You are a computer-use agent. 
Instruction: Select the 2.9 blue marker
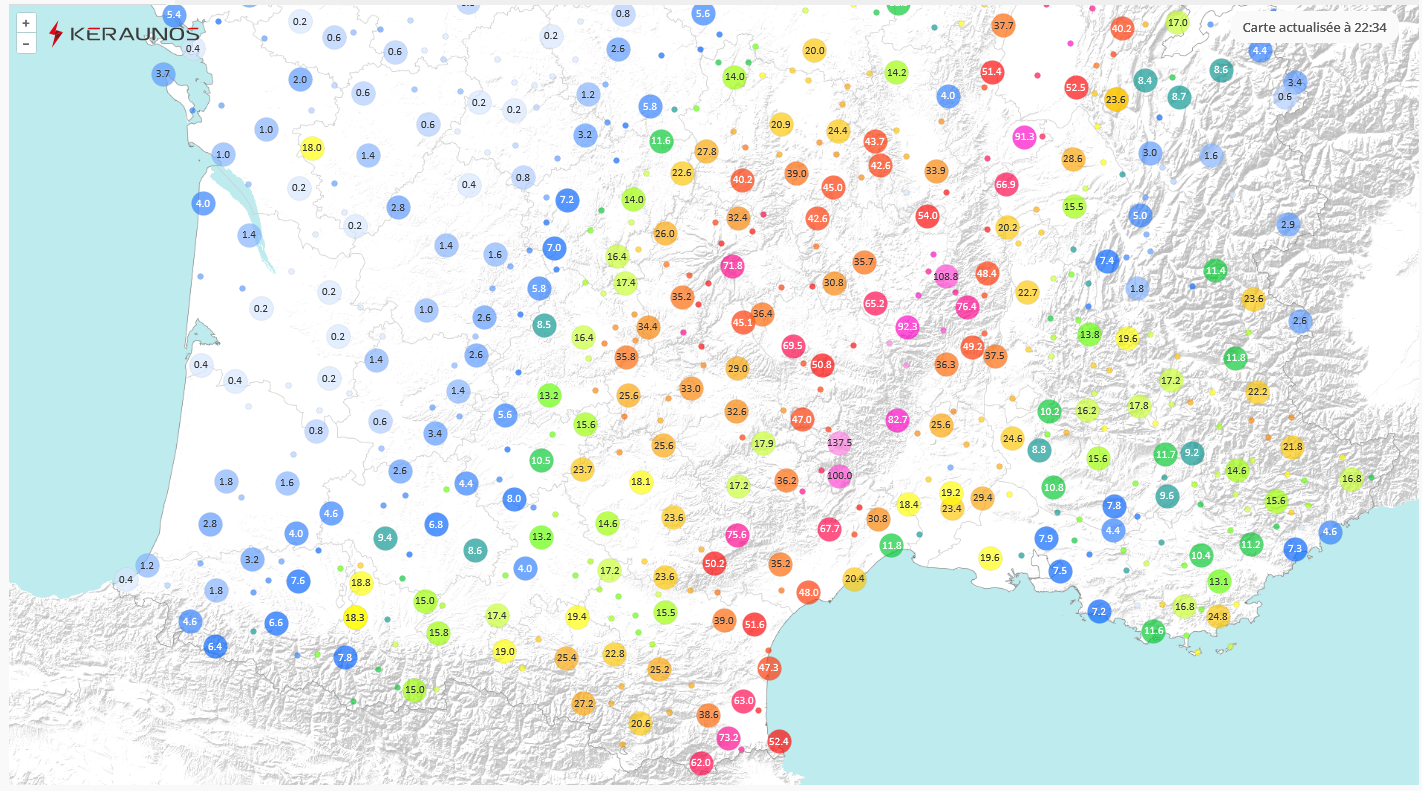[1288, 224]
